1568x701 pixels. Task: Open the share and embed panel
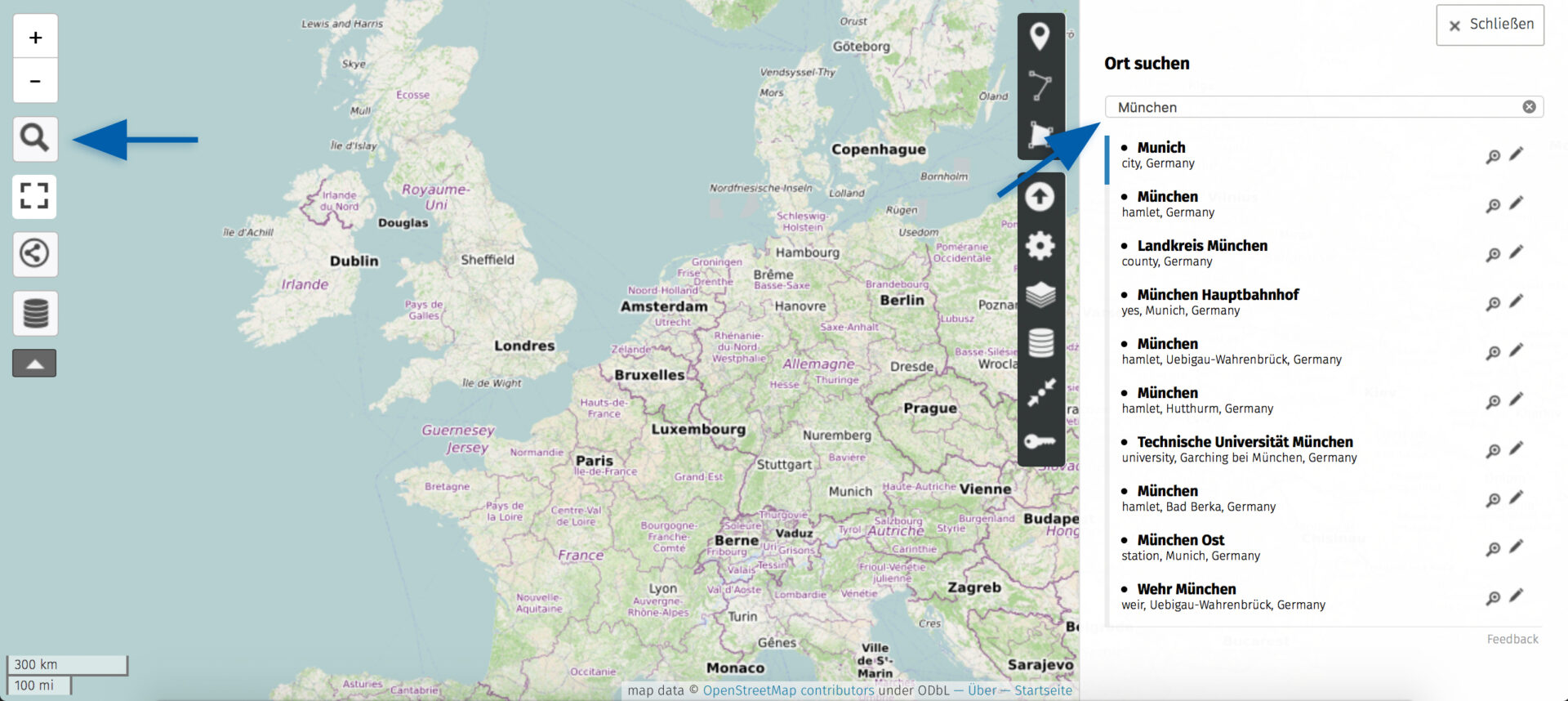pos(34,253)
